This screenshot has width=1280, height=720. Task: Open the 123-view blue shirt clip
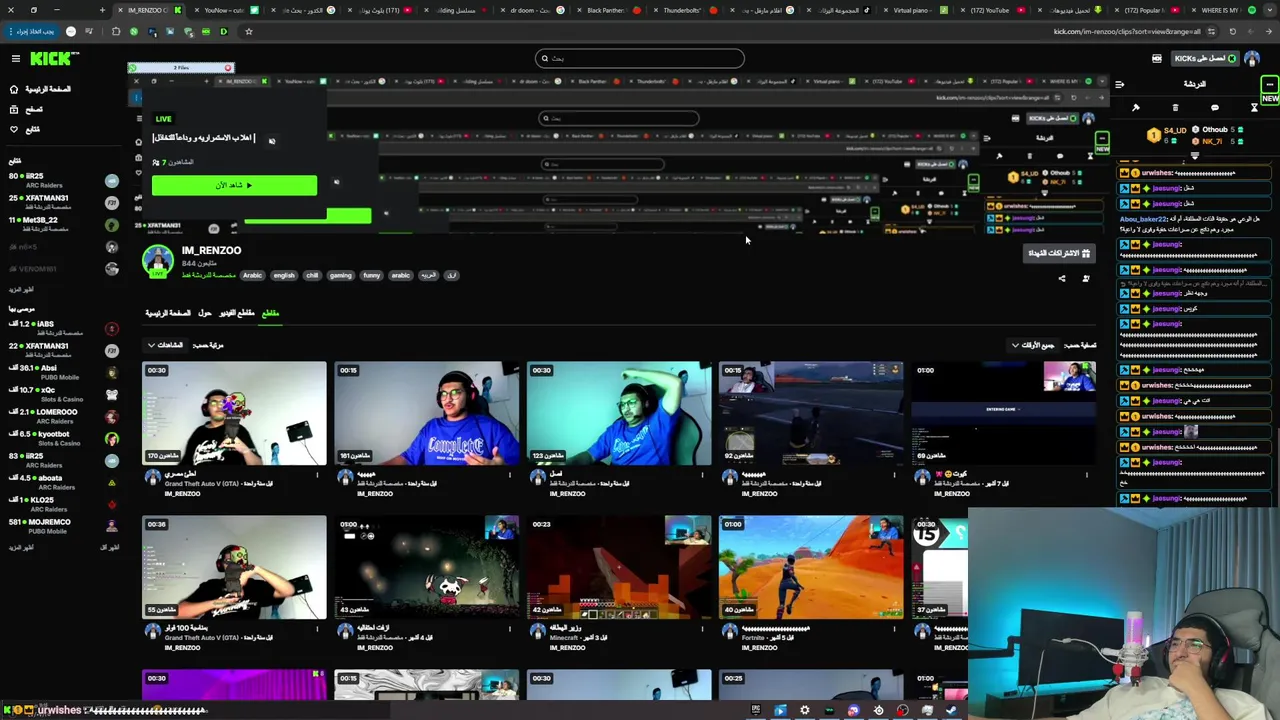pos(619,413)
